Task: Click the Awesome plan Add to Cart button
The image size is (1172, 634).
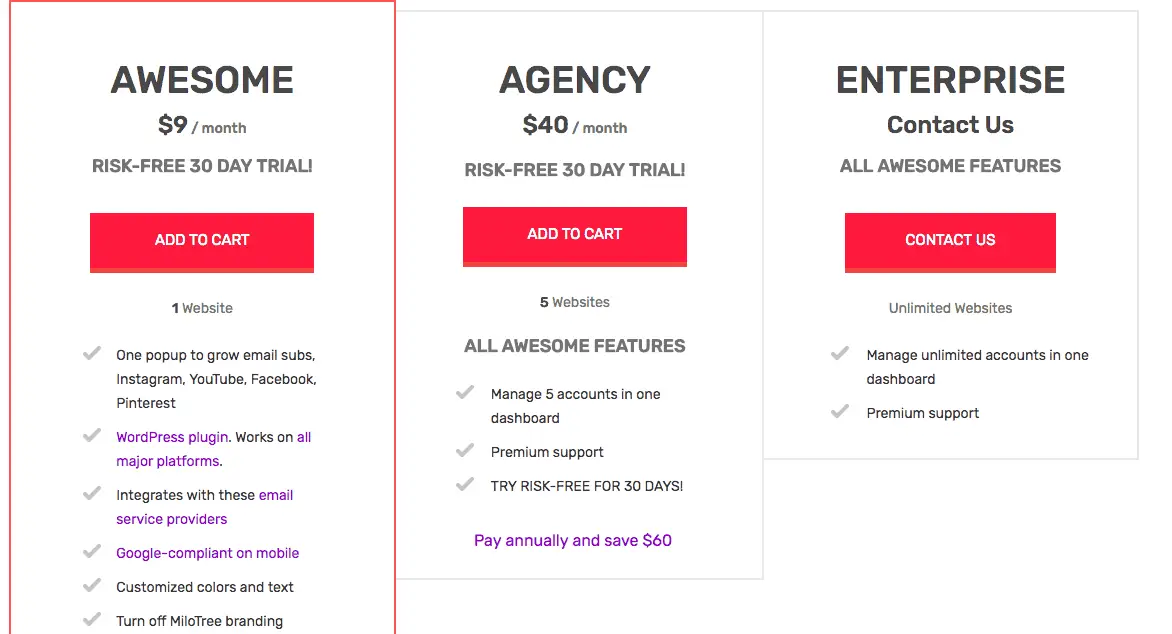Action: point(202,242)
